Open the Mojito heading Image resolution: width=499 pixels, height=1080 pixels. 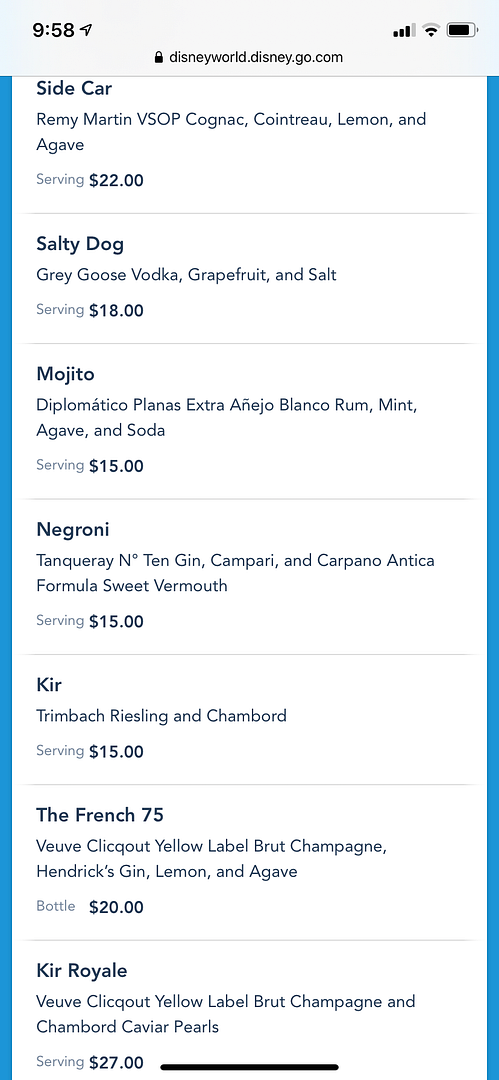[x=65, y=375]
